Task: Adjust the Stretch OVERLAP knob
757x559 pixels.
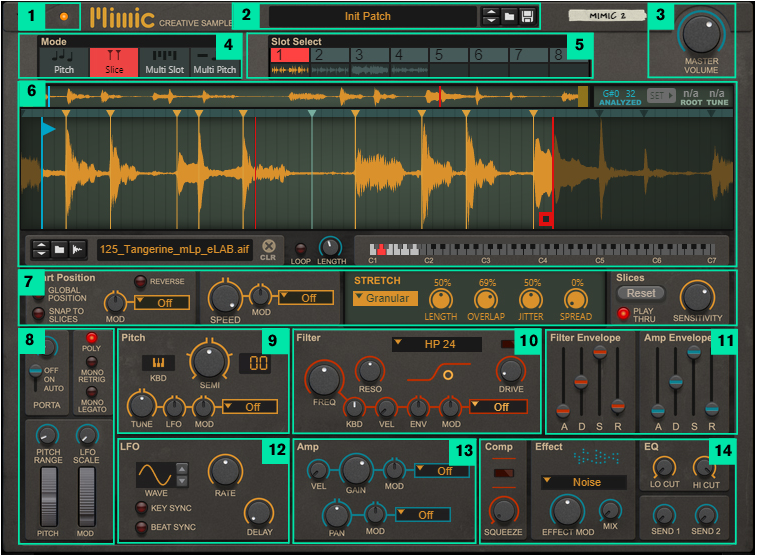Action: 486,300
